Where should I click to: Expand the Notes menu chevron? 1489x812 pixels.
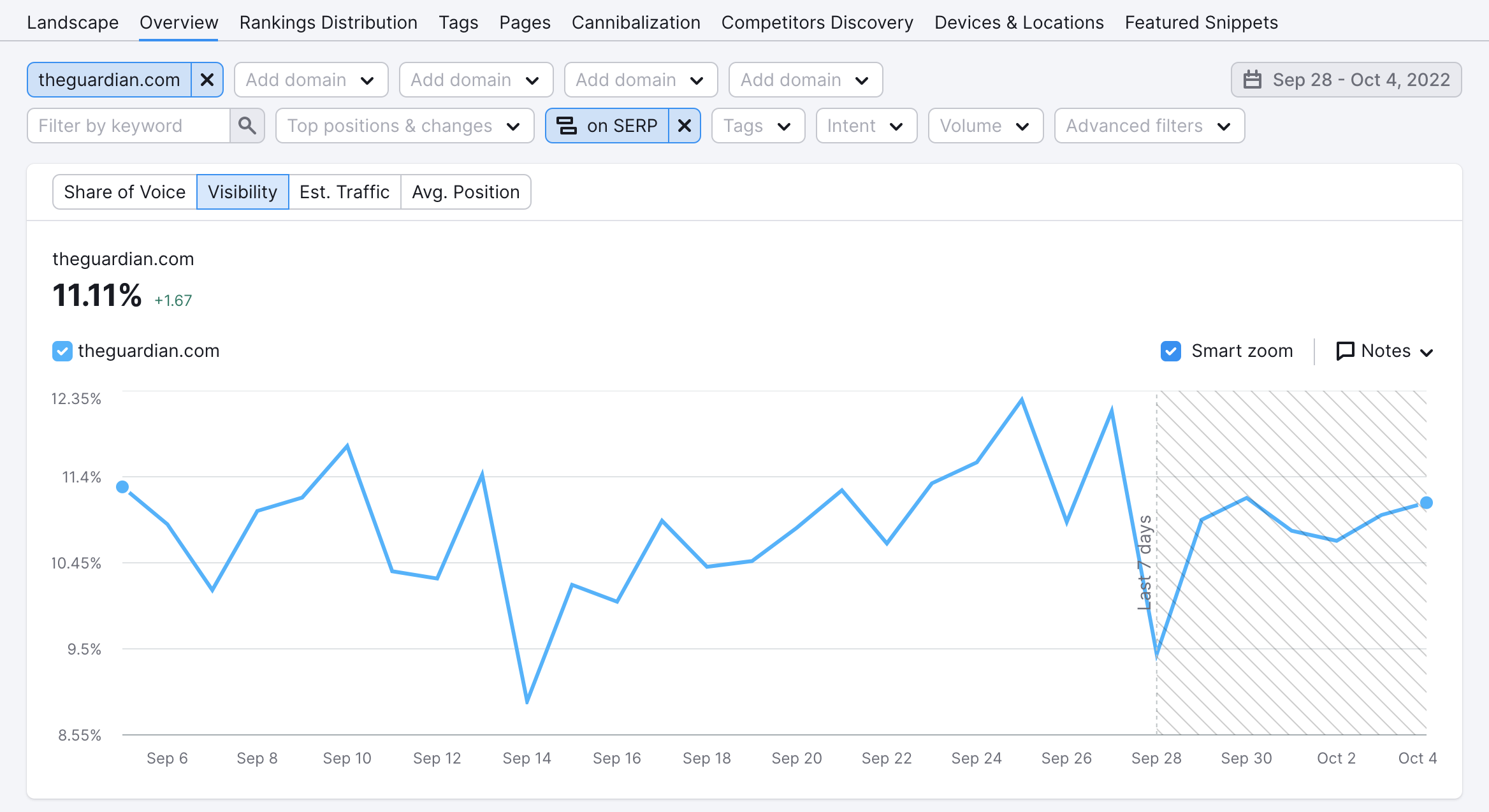(x=1427, y=352)
